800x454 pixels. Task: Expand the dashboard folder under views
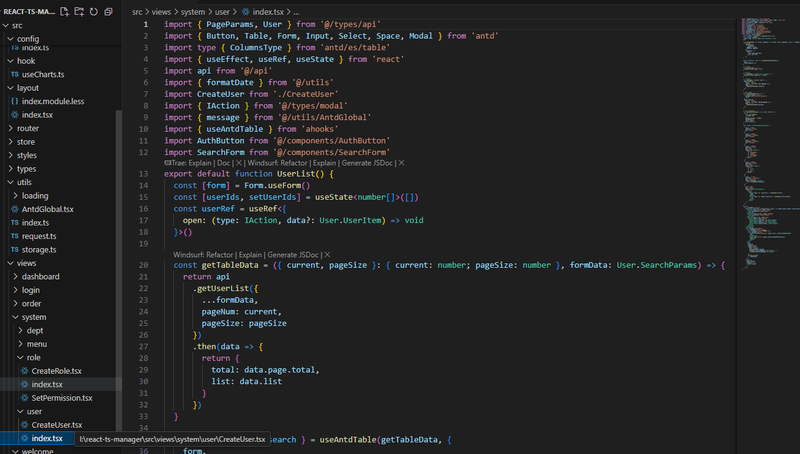(x=40, y=276)
